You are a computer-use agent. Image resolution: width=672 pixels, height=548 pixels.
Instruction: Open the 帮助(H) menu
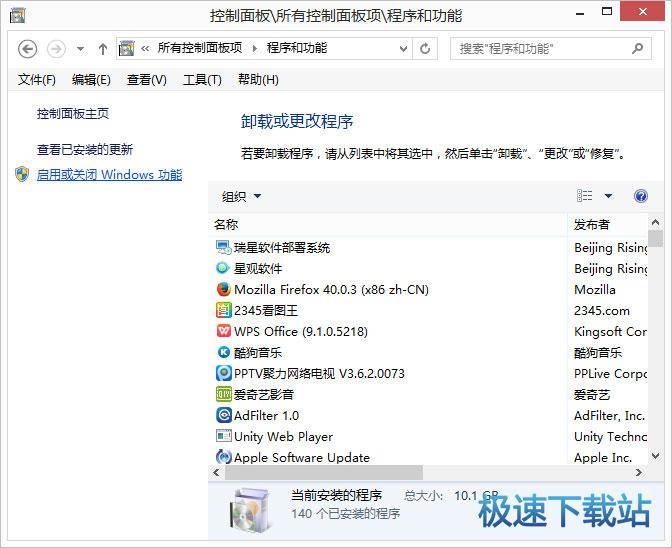point(258,80)
